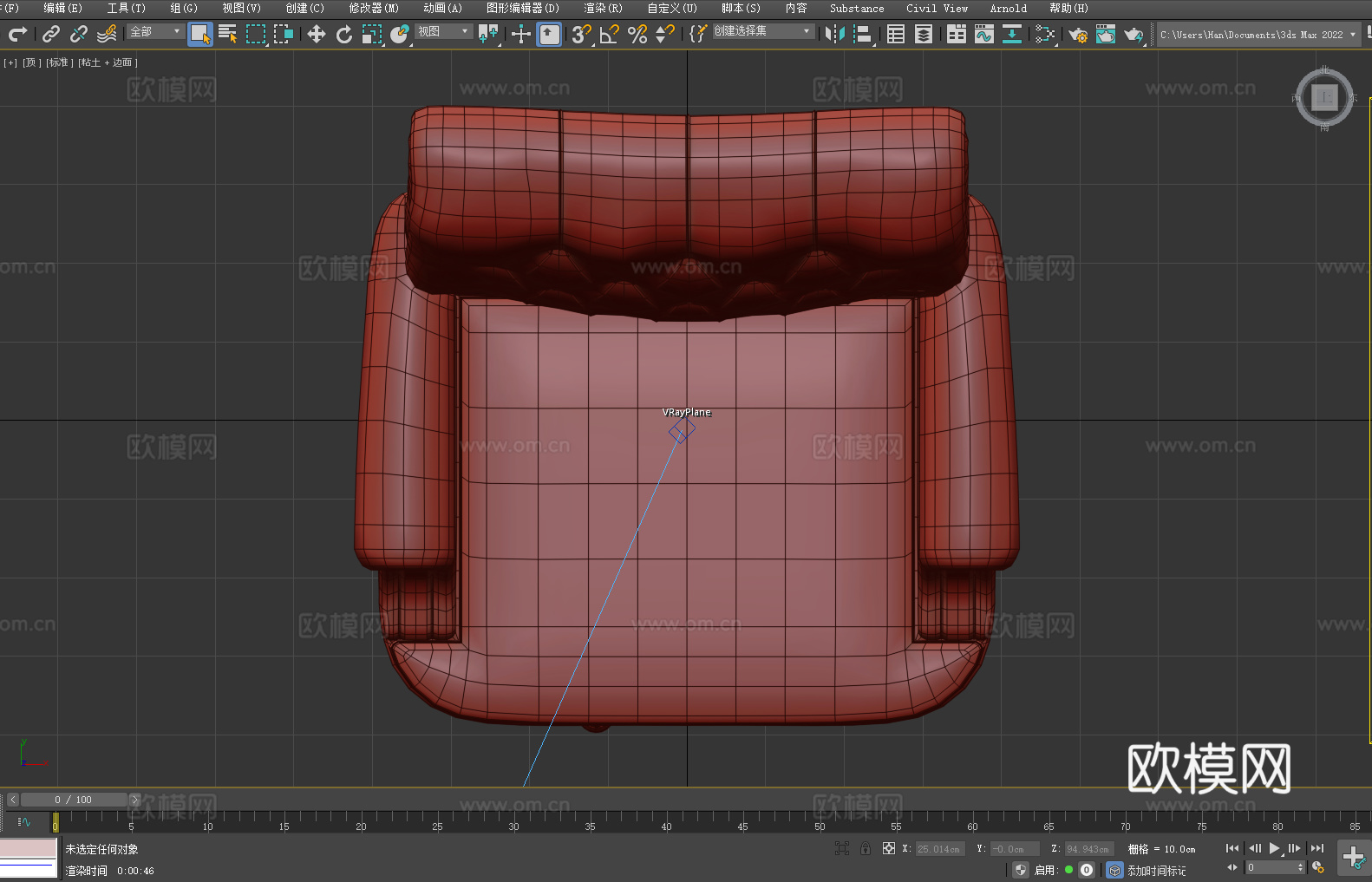Open the 全部 selection filter dropdown

(155, 31)
